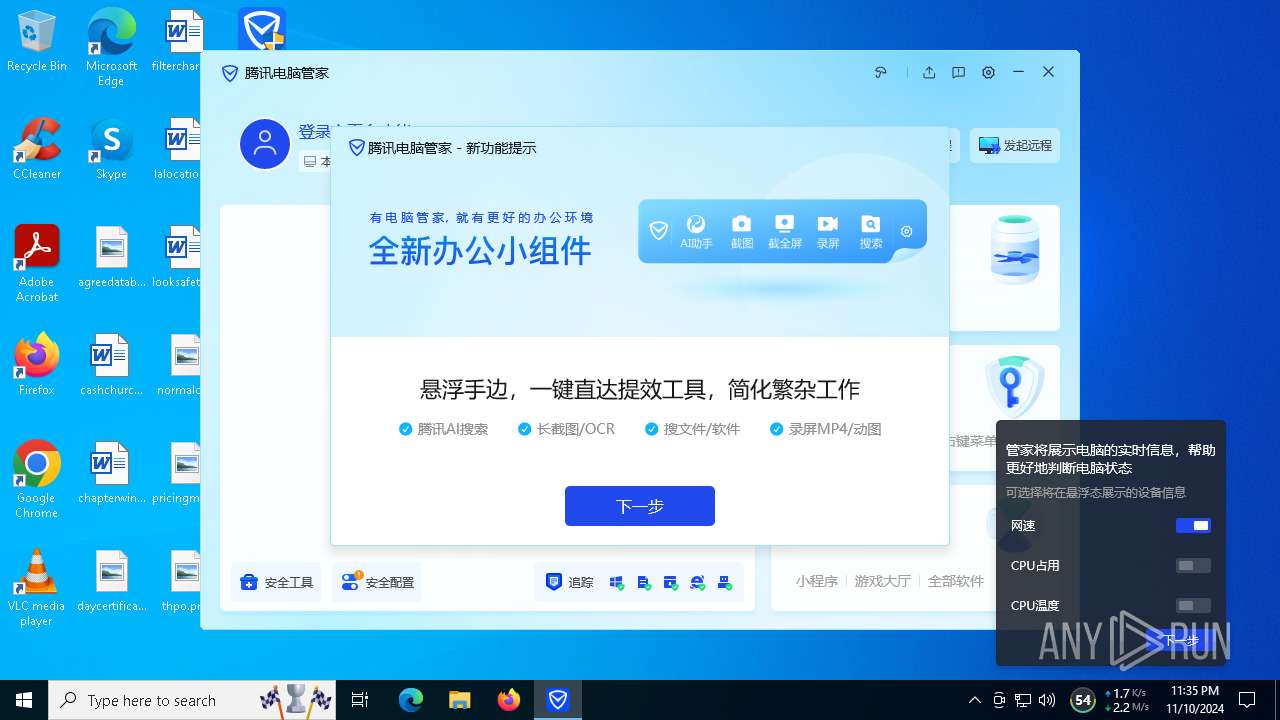The height and width of the screenshot is (720, 1280).
Task: Click the skin theme icon in title bar
Action: click(881, 72)
